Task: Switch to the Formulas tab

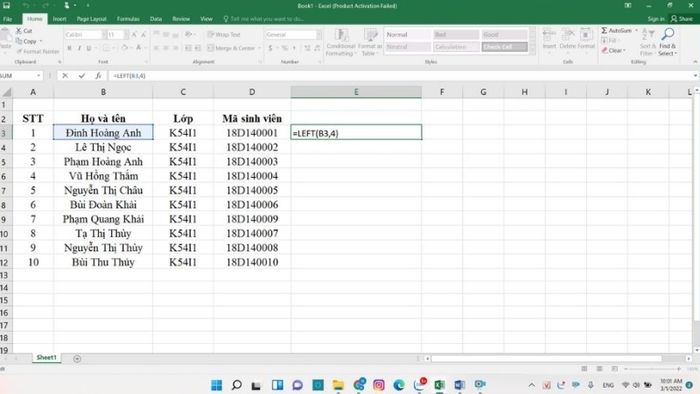Action: click(x=128, y=19)
